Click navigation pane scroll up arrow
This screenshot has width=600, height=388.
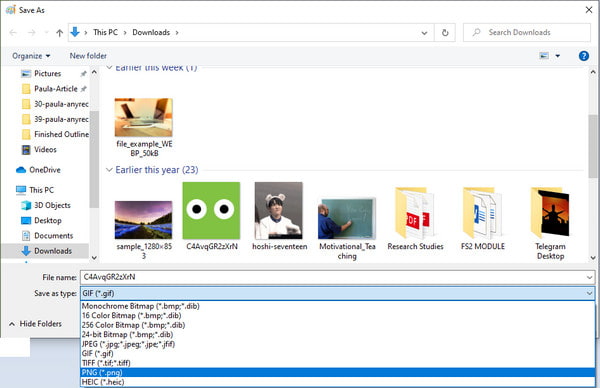point(95,72)
